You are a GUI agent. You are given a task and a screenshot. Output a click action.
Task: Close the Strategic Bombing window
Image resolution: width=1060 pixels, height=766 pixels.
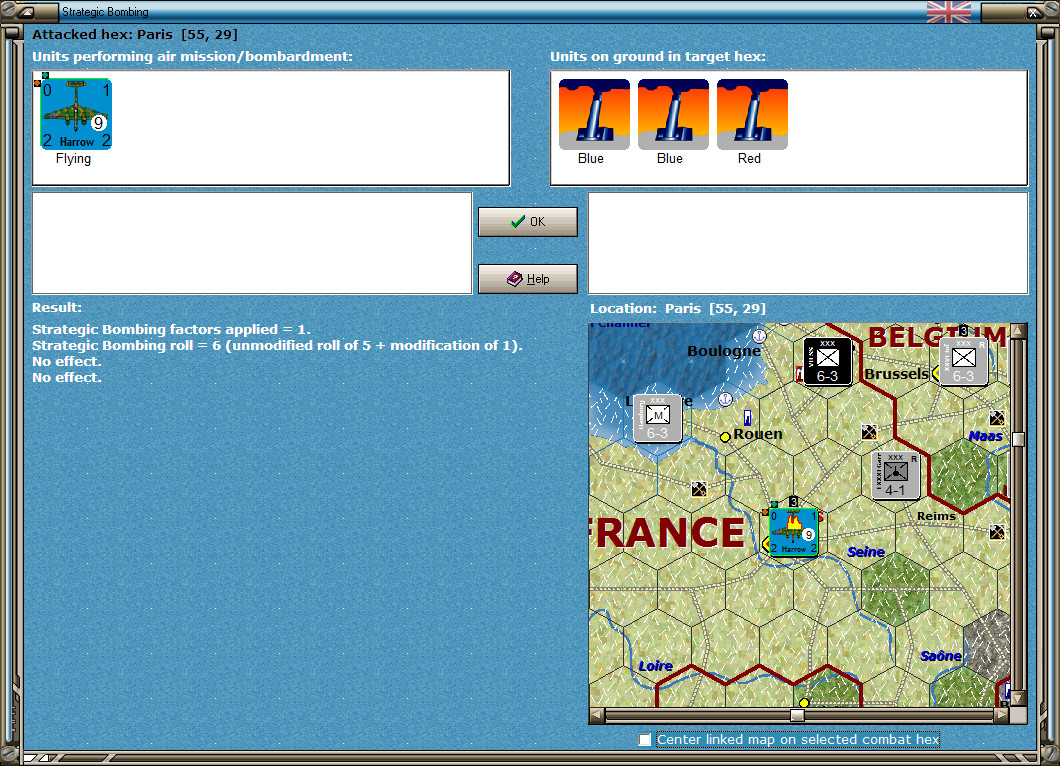tap(1034, 11)
